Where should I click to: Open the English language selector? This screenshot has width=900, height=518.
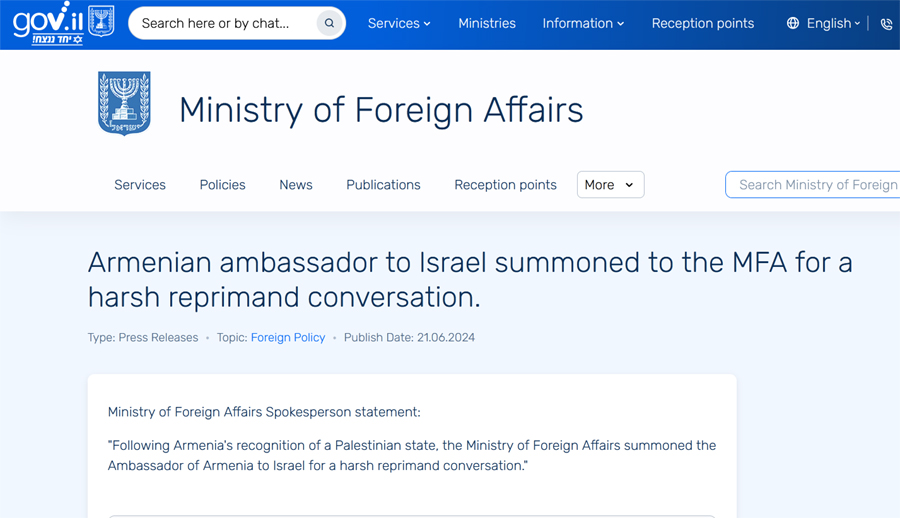[833, 23]
